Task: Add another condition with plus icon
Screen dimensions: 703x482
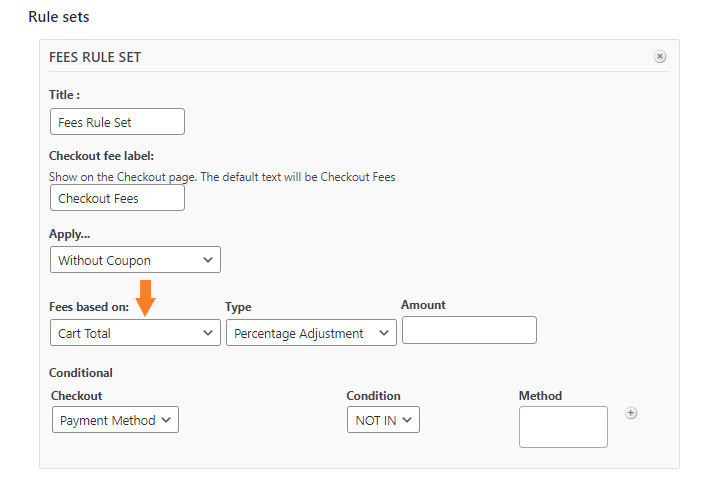Action: [x=631, y=413]
